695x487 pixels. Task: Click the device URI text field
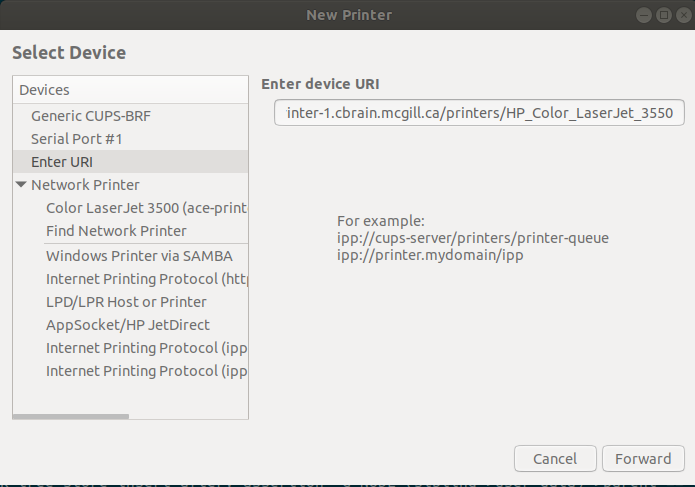479,113
